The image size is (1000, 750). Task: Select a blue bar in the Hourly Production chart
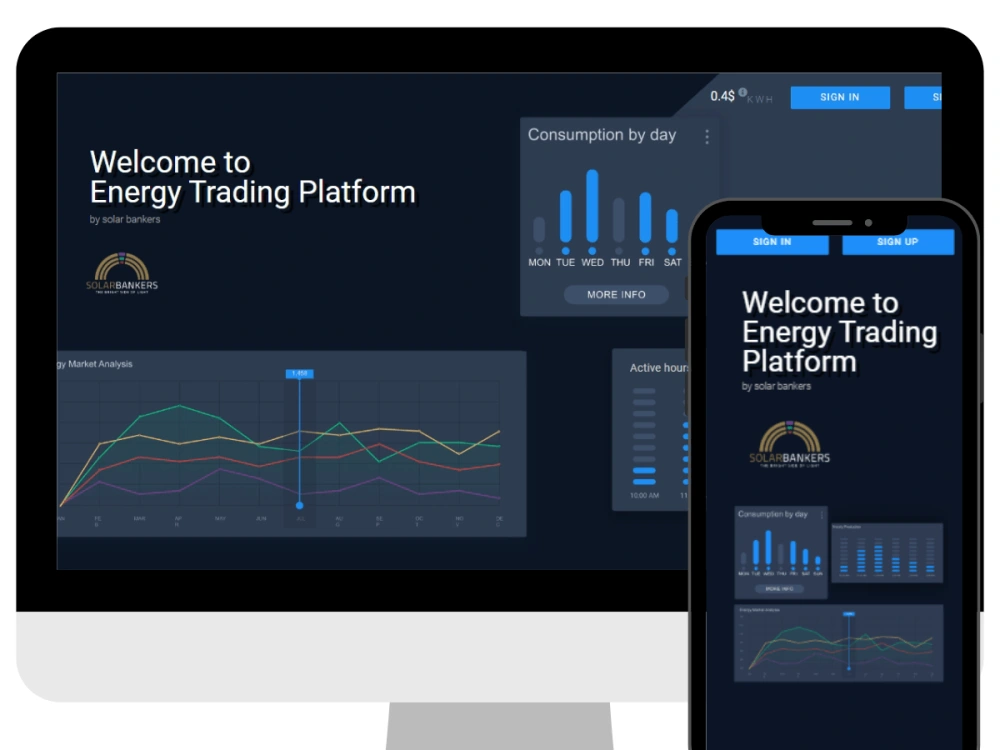coord(880,555)
